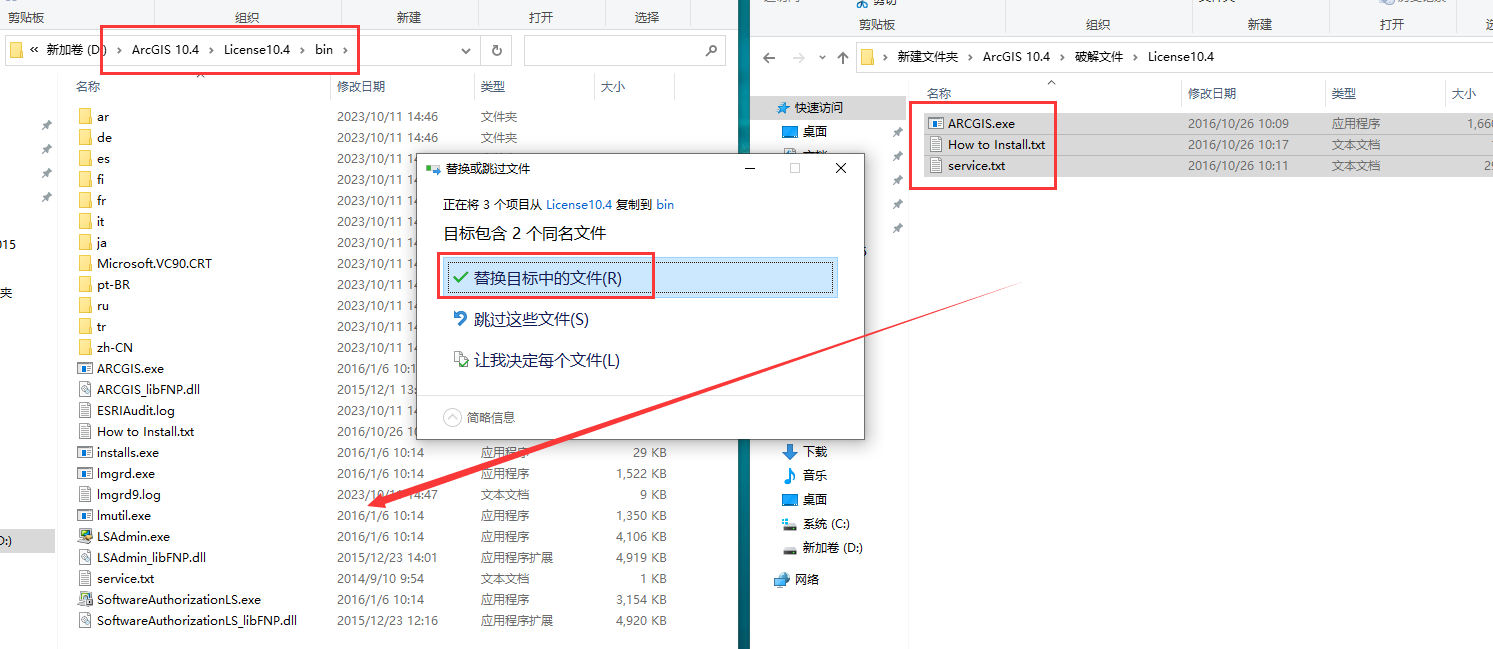This screenshot has height=649, width=1493.
Task: Select ARCGIS_libFNP.dll file icon
Action: pos(85,390)
